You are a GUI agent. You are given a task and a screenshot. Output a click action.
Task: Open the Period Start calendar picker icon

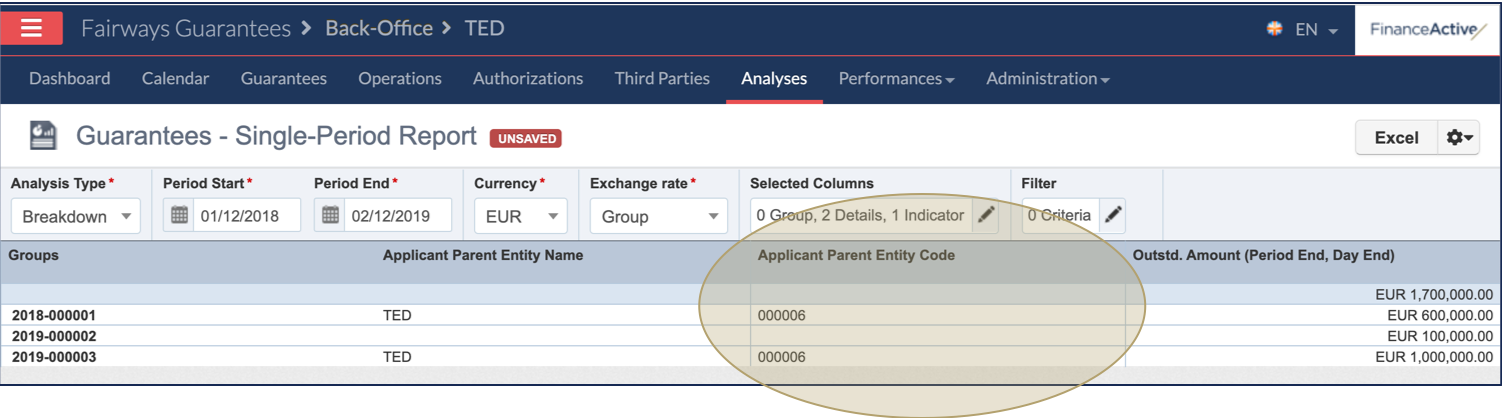point(179,215)
